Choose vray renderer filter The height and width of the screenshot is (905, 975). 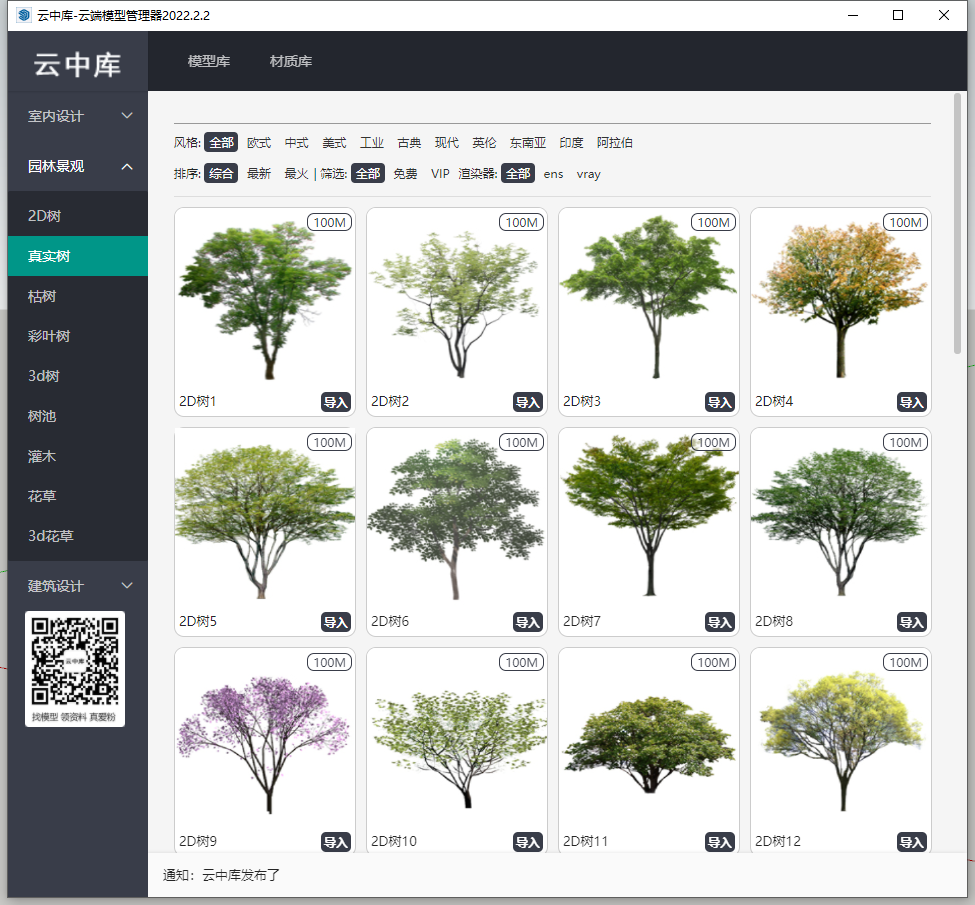click(589, 174)
